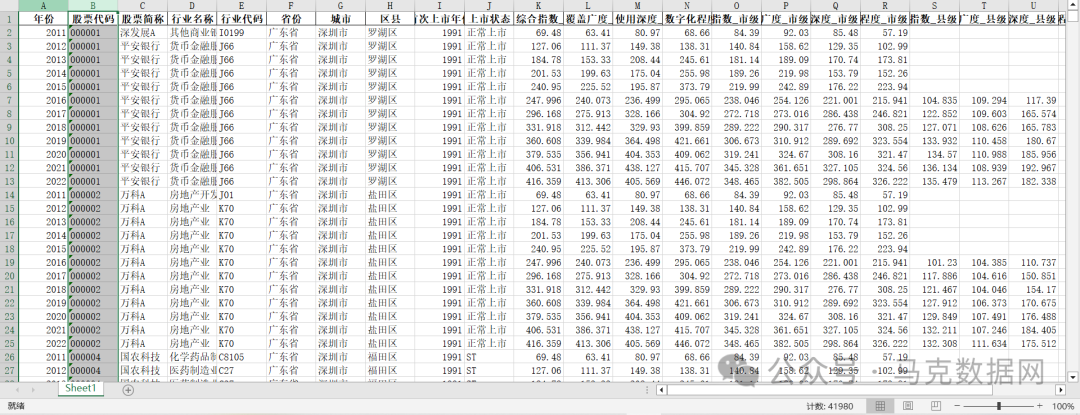Image resolution: width=1080 pixels, height=415 pixels.
Task: Select row 26 header
Action: (9, 358)
